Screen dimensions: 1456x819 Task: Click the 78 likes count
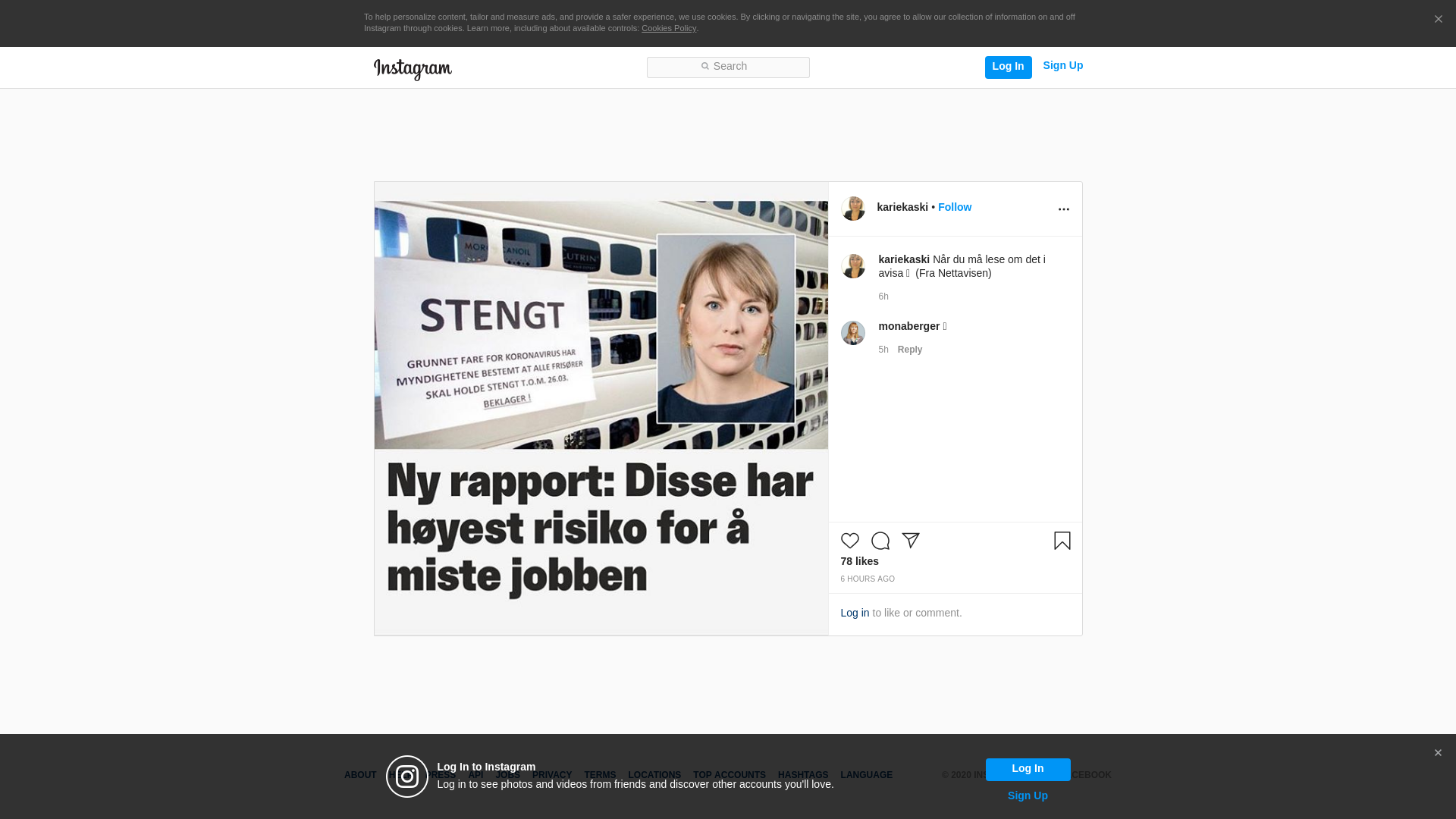pos(859,561)
